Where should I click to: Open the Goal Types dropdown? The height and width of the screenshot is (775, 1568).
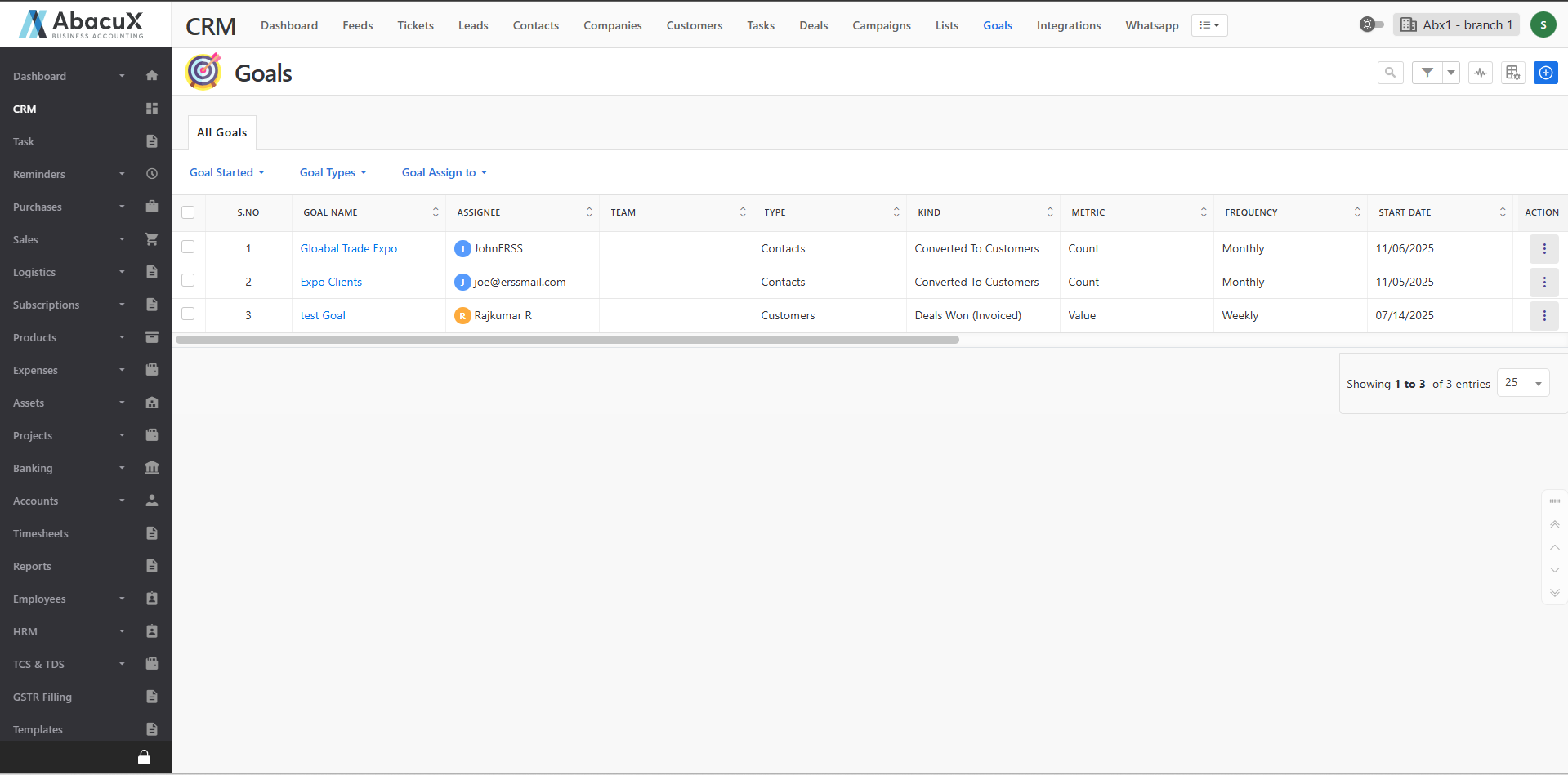tap(333, 172)
